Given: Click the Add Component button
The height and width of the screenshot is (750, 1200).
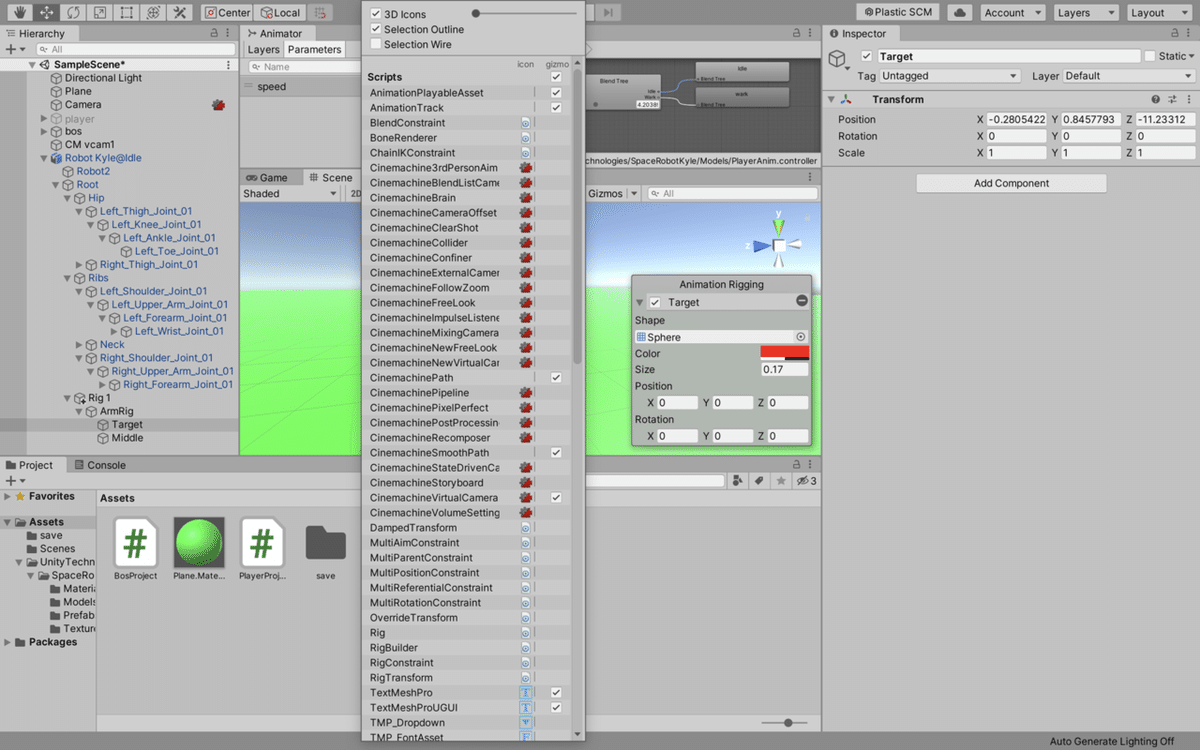Looking at the screenshot, I should (x=1010, y=182).
